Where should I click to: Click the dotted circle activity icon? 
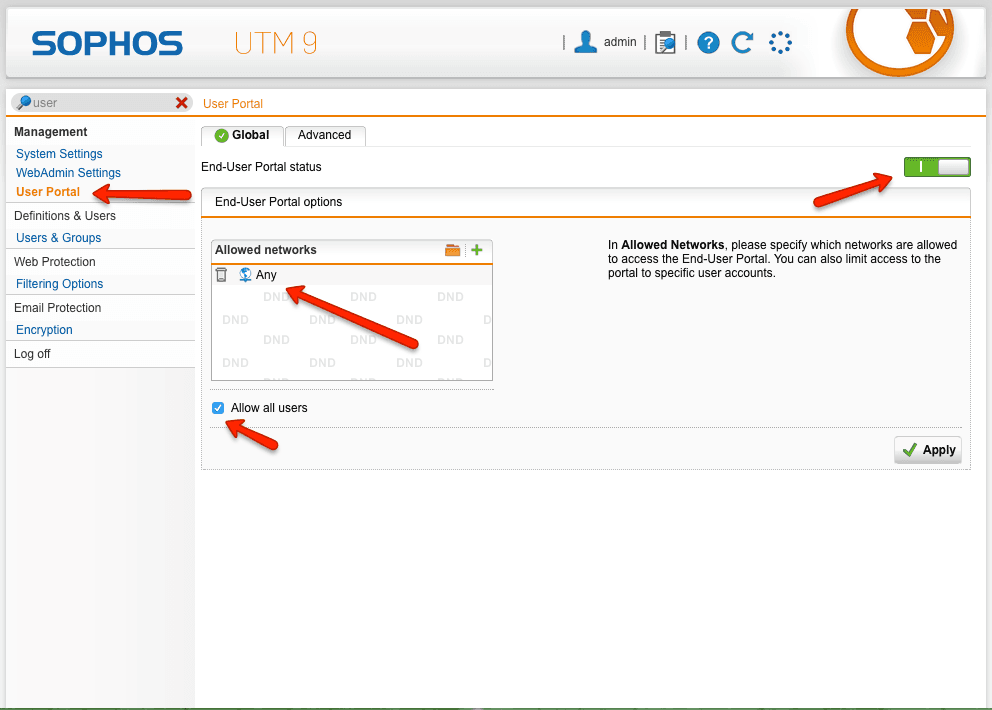tap(780, 42)
